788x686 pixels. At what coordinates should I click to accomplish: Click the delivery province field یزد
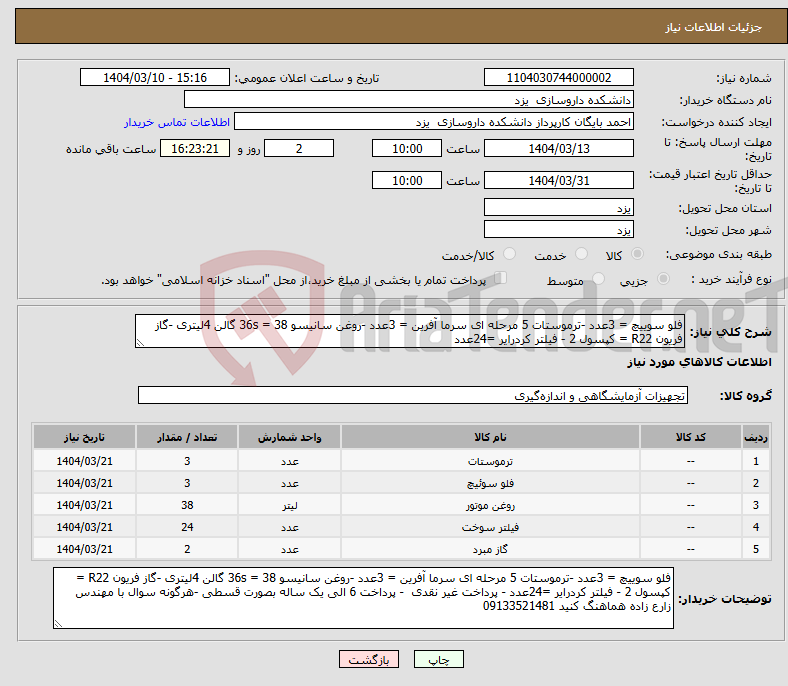(x=558, y=208)
